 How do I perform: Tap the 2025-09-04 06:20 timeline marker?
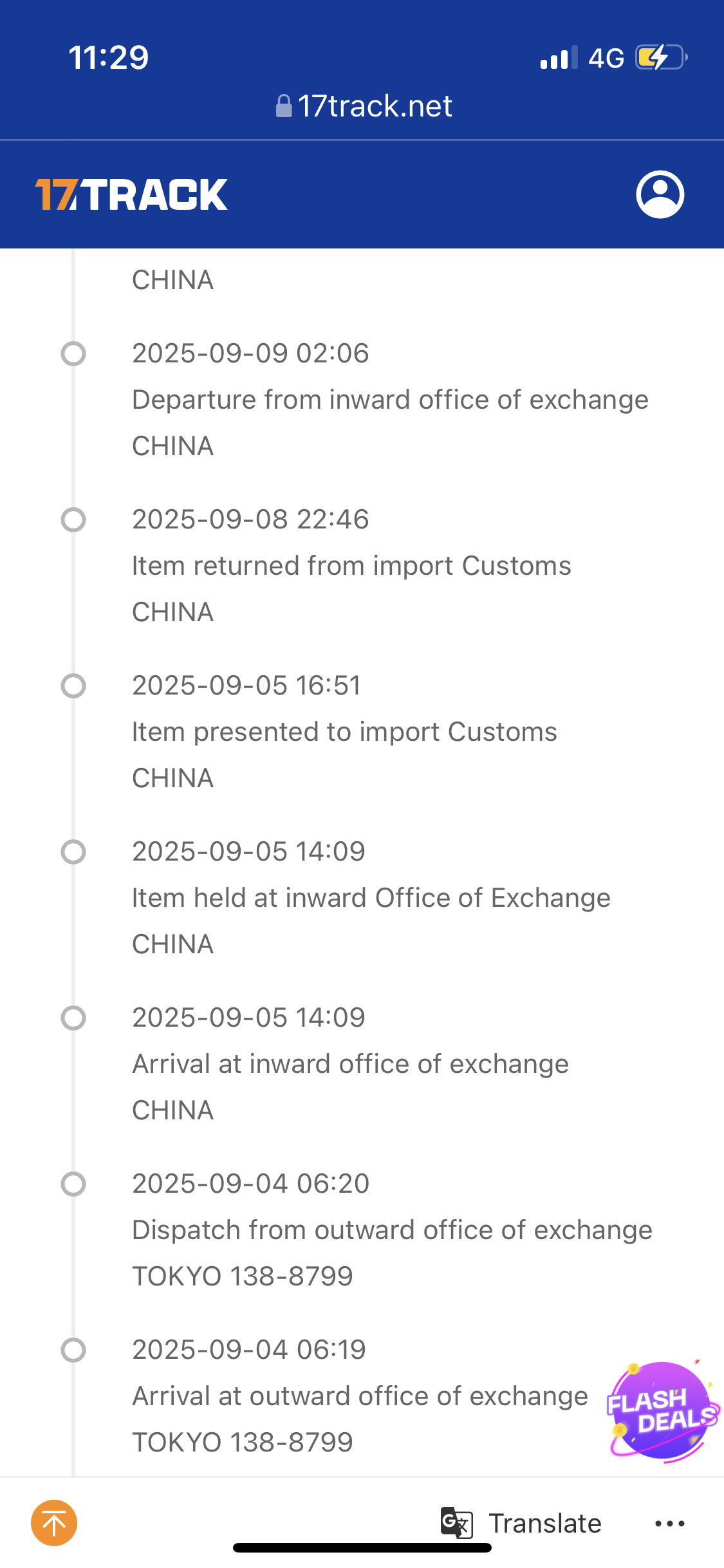(73, 1184)
